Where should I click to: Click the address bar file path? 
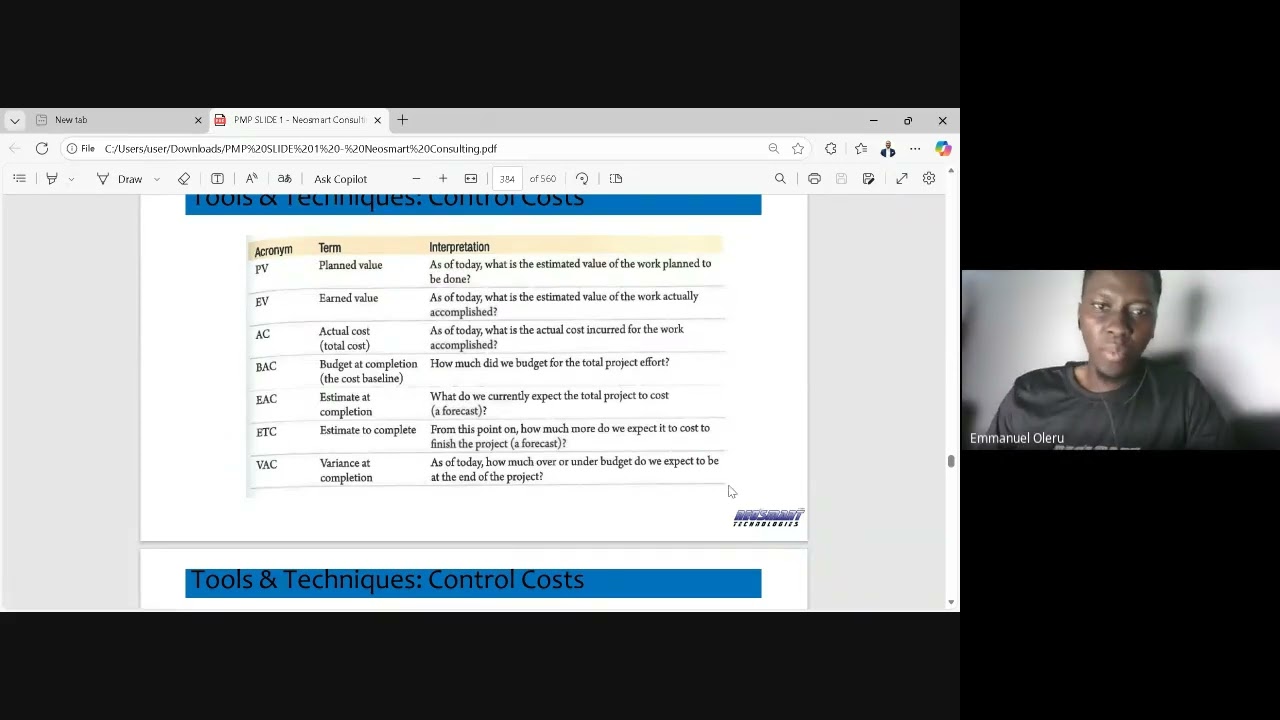301,149
